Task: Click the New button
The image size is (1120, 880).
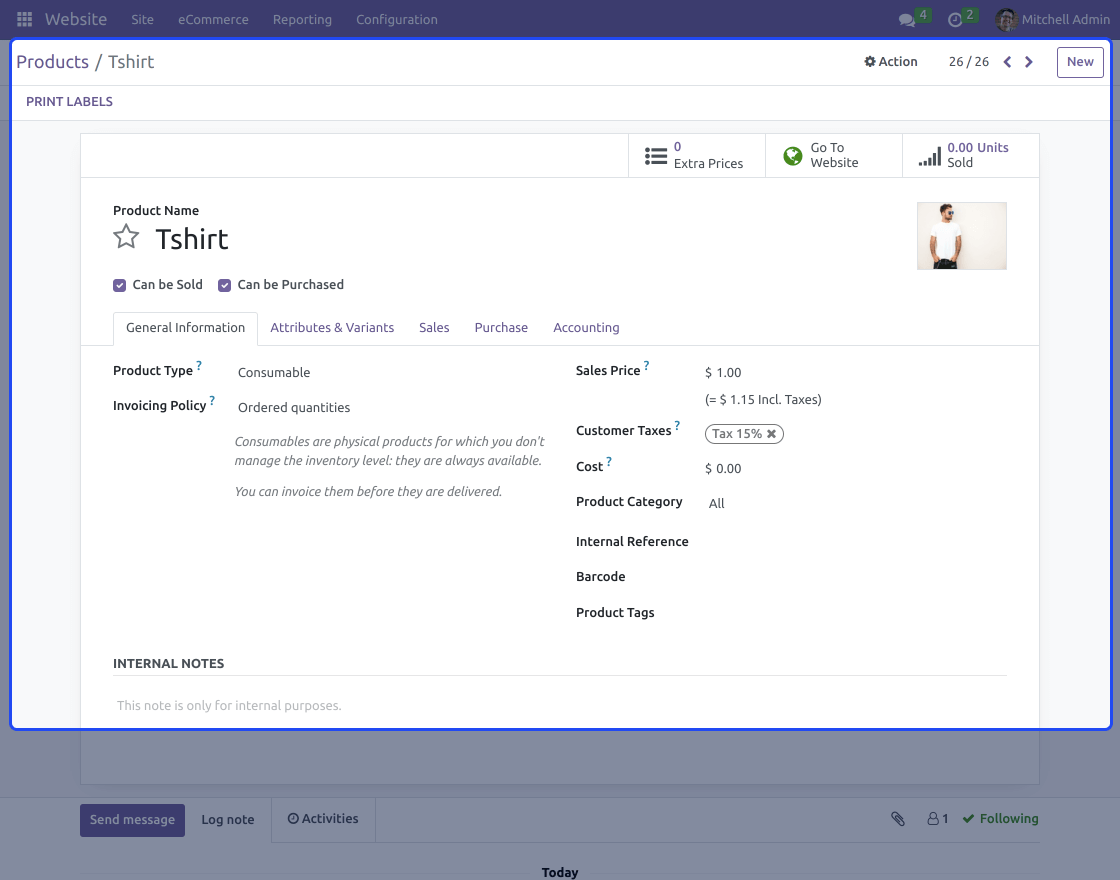Action: pos(1080,62)
